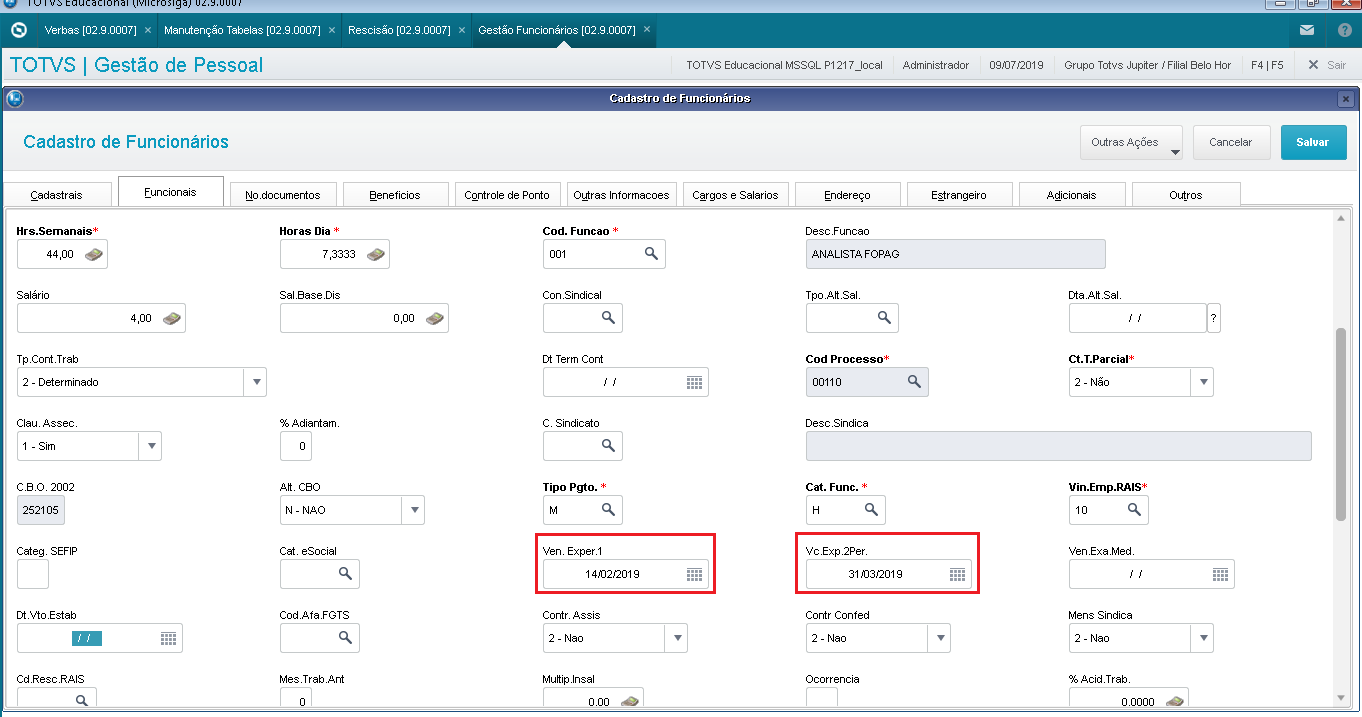
Task: Click the % Adiantam. input field
Action: pyautogui.click(x=296, y=446)
